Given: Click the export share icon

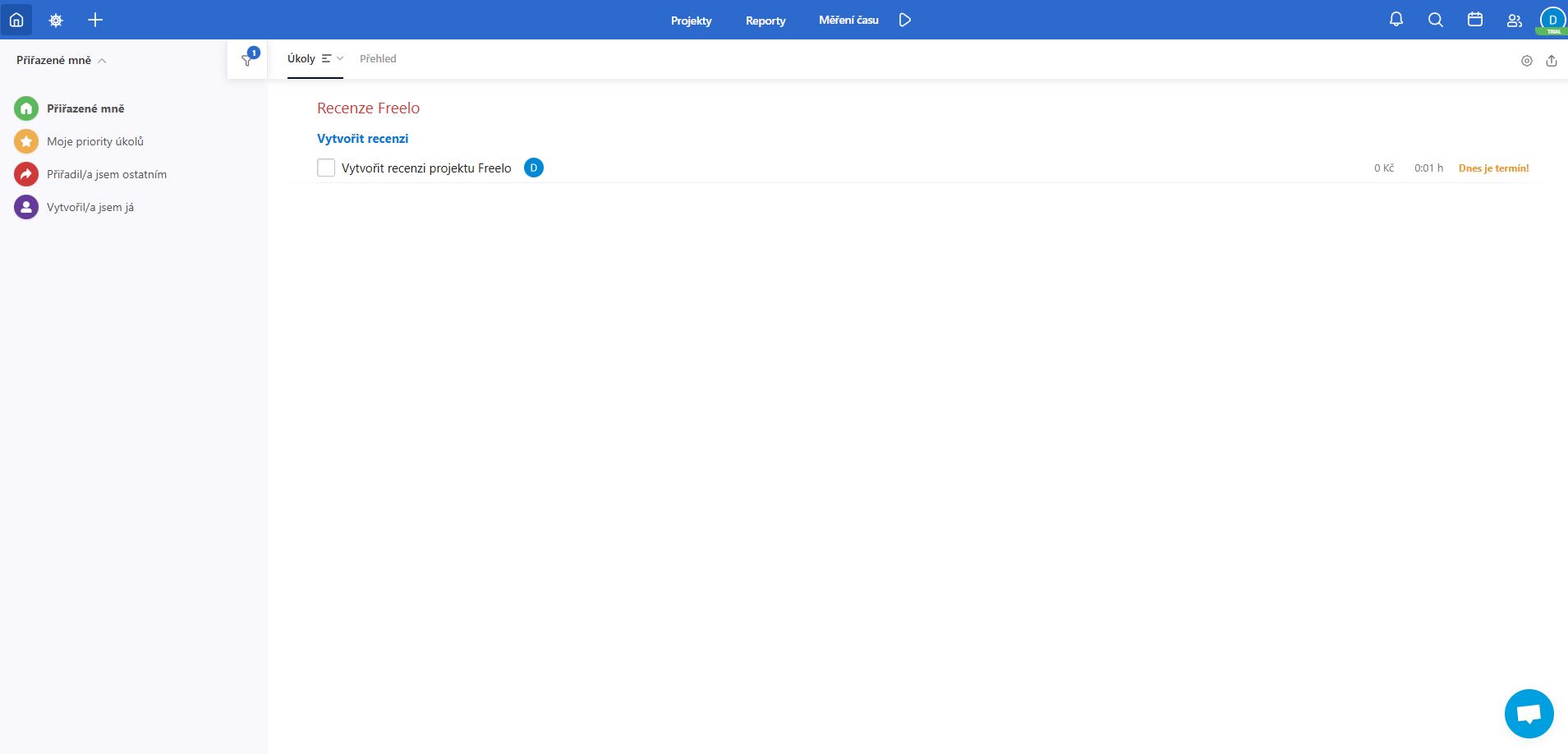Looking at the screenshot, I should tap(1552, 61).
